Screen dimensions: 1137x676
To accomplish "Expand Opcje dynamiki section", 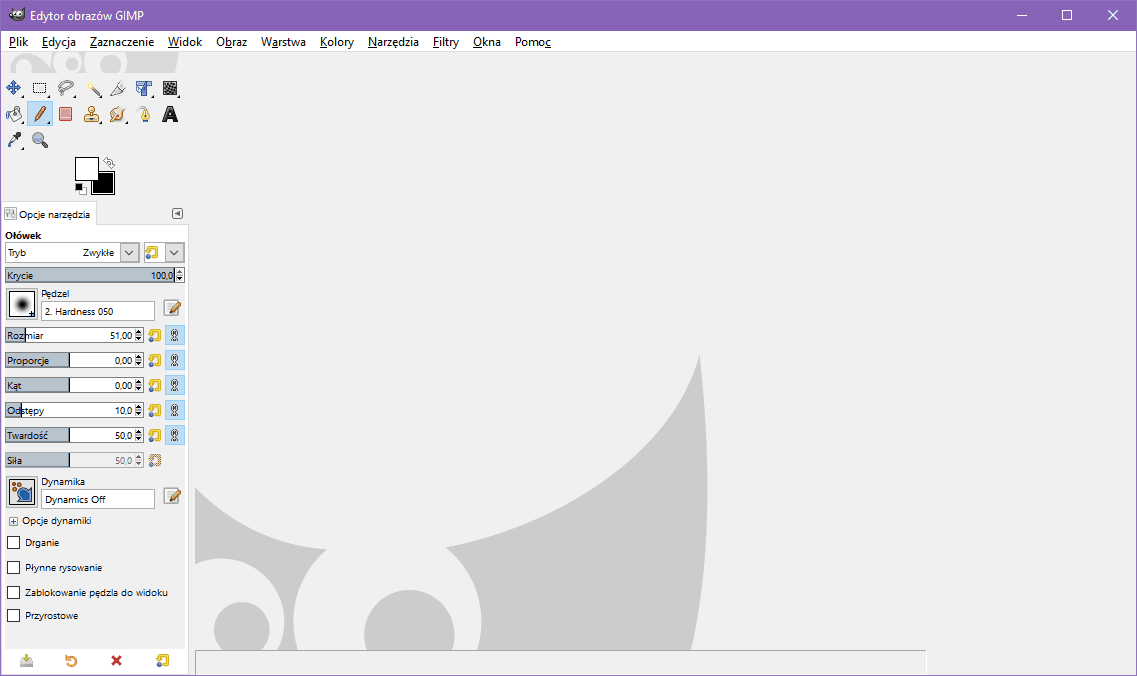I will (x=14, y=521).
